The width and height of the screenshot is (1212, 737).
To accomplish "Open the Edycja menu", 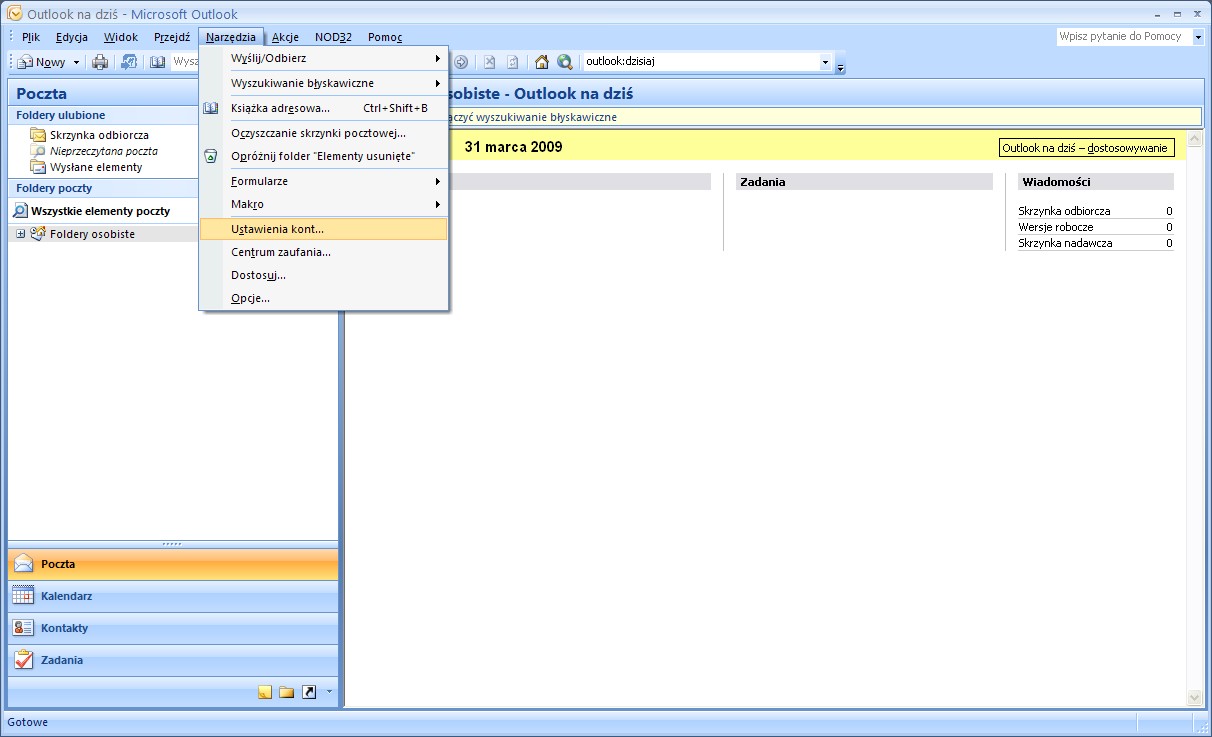I will point(72,37).
